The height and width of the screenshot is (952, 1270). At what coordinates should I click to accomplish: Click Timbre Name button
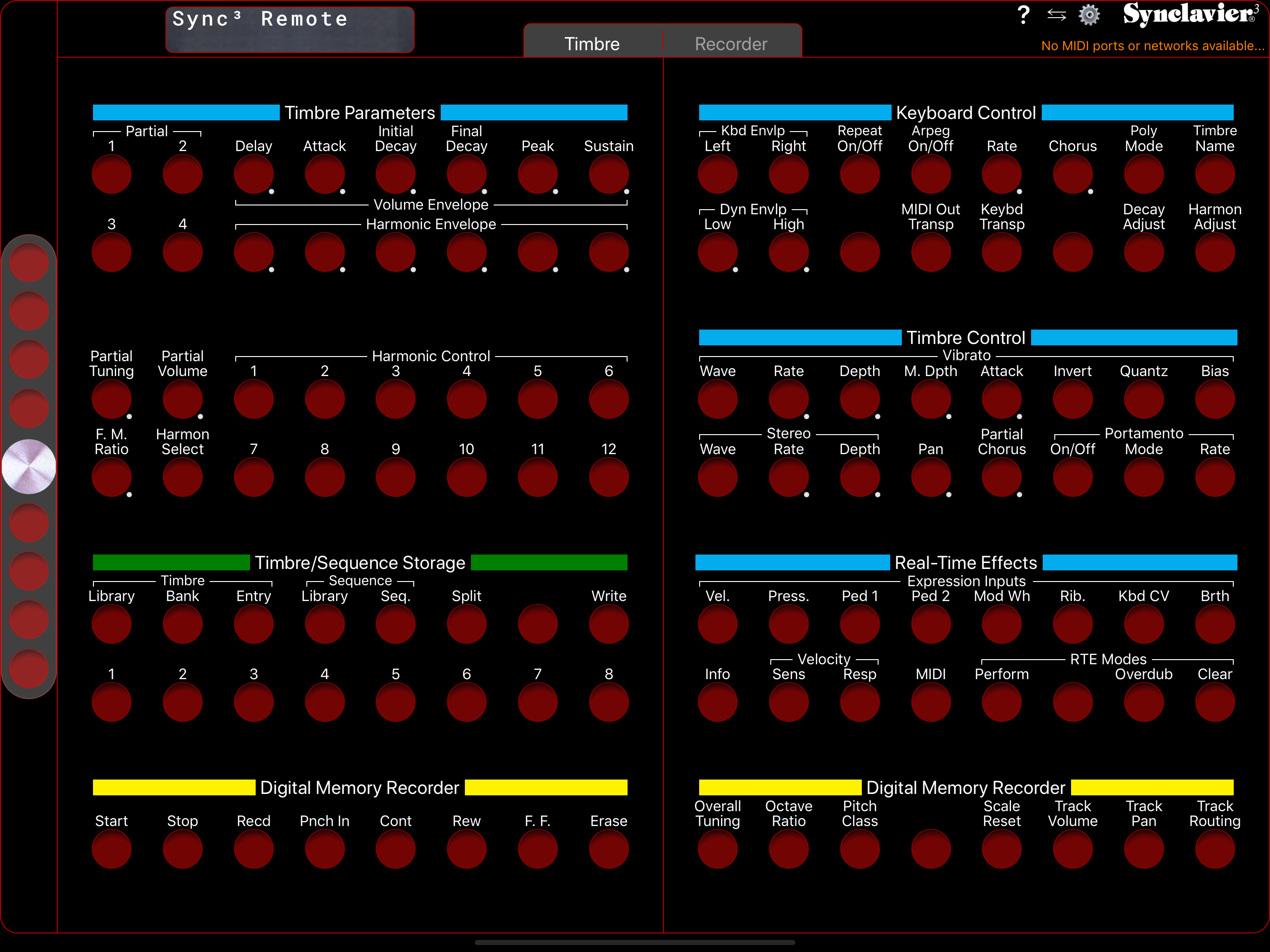click(1216, 175)
